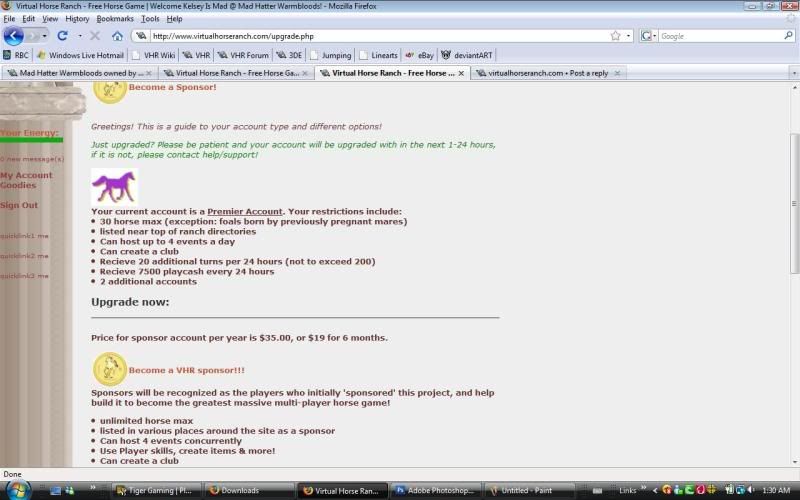Switch to the virtualhorseranch.com Post a reply tab
Viewport: 800px width, 500px height.
(548, 73)
